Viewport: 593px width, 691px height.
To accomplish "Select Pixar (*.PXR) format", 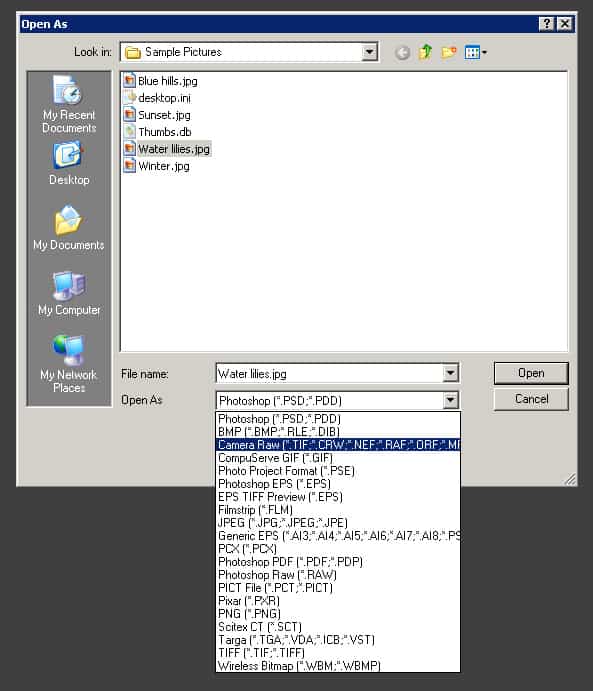I will tap(338, 601).
